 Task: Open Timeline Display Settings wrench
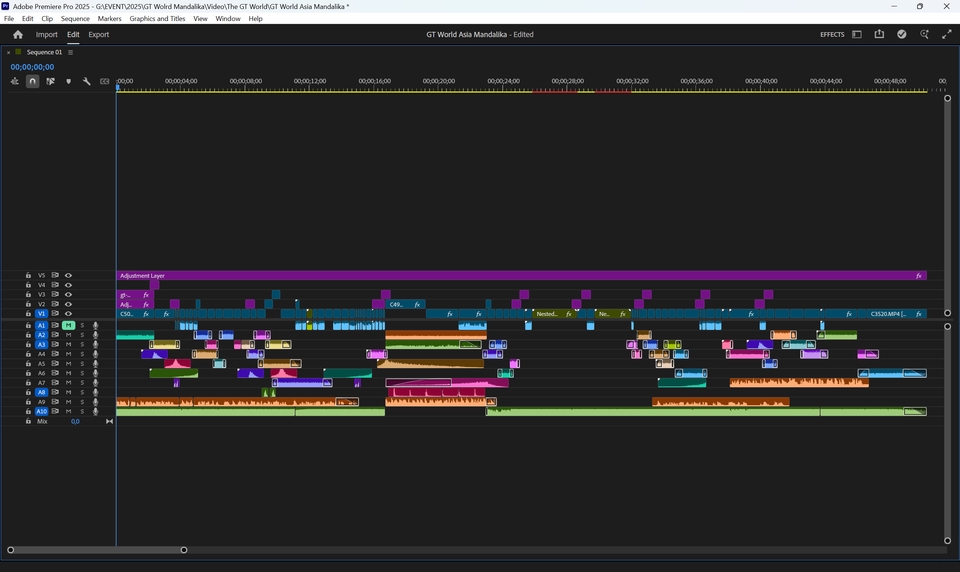[x=87, y=81]
